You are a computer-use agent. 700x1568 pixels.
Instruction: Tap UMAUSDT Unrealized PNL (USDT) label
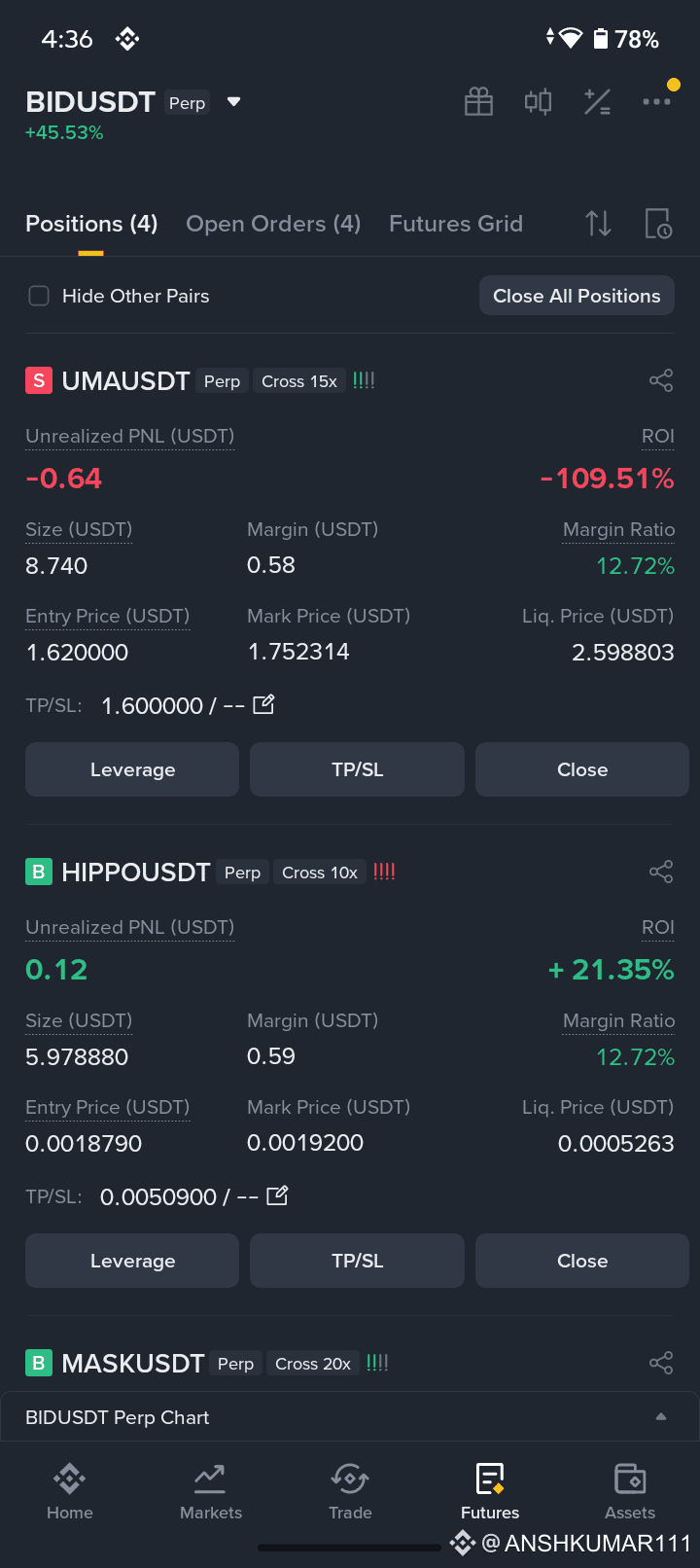[129, 436]
